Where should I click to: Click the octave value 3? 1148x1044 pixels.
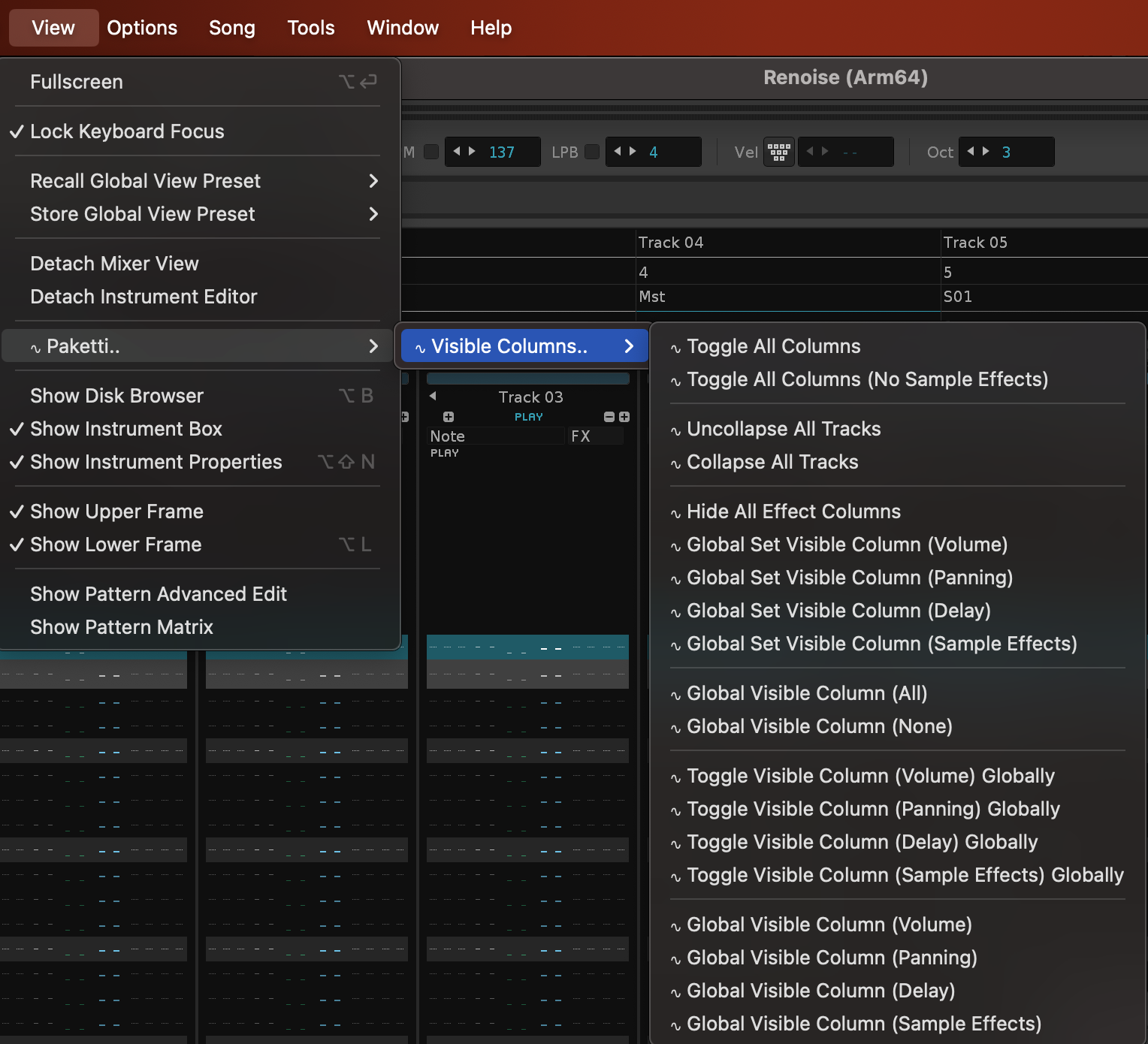point(1006,152)
